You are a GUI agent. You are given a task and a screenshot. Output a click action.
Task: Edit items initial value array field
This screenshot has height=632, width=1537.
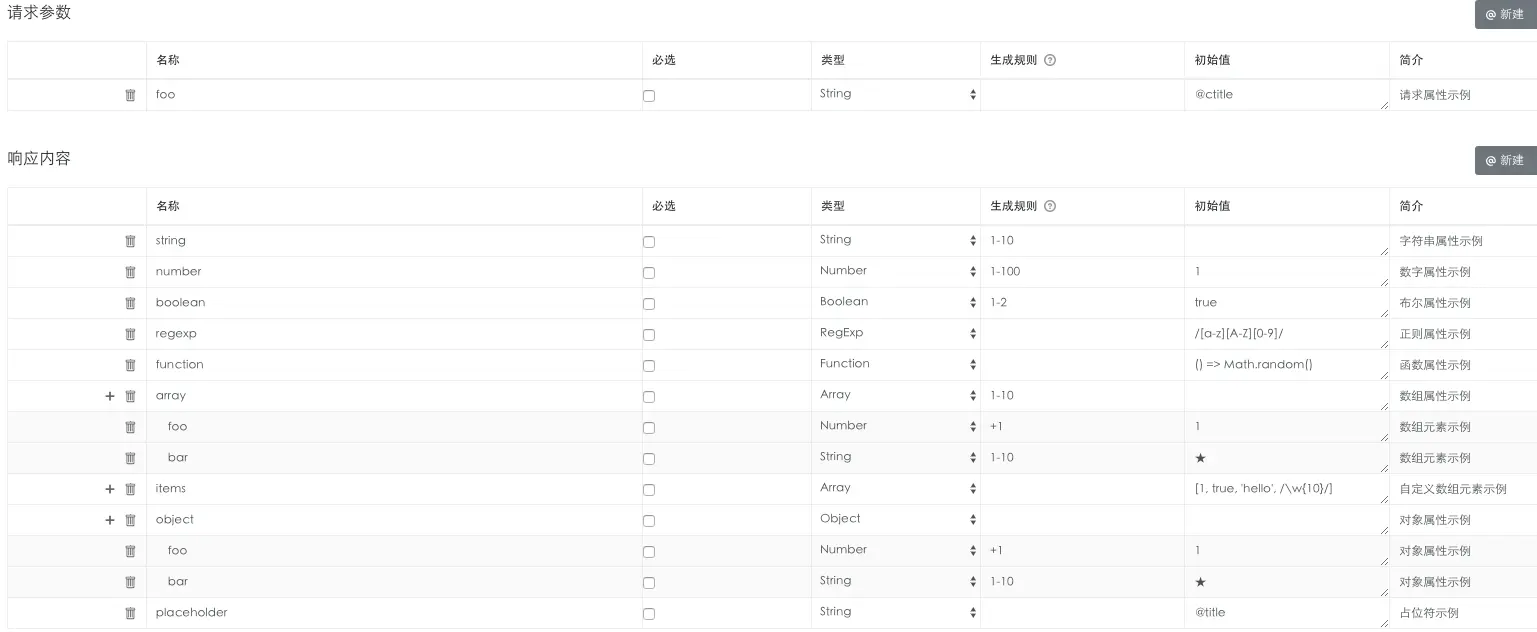pyautogui.click(x=1286, y=489)
